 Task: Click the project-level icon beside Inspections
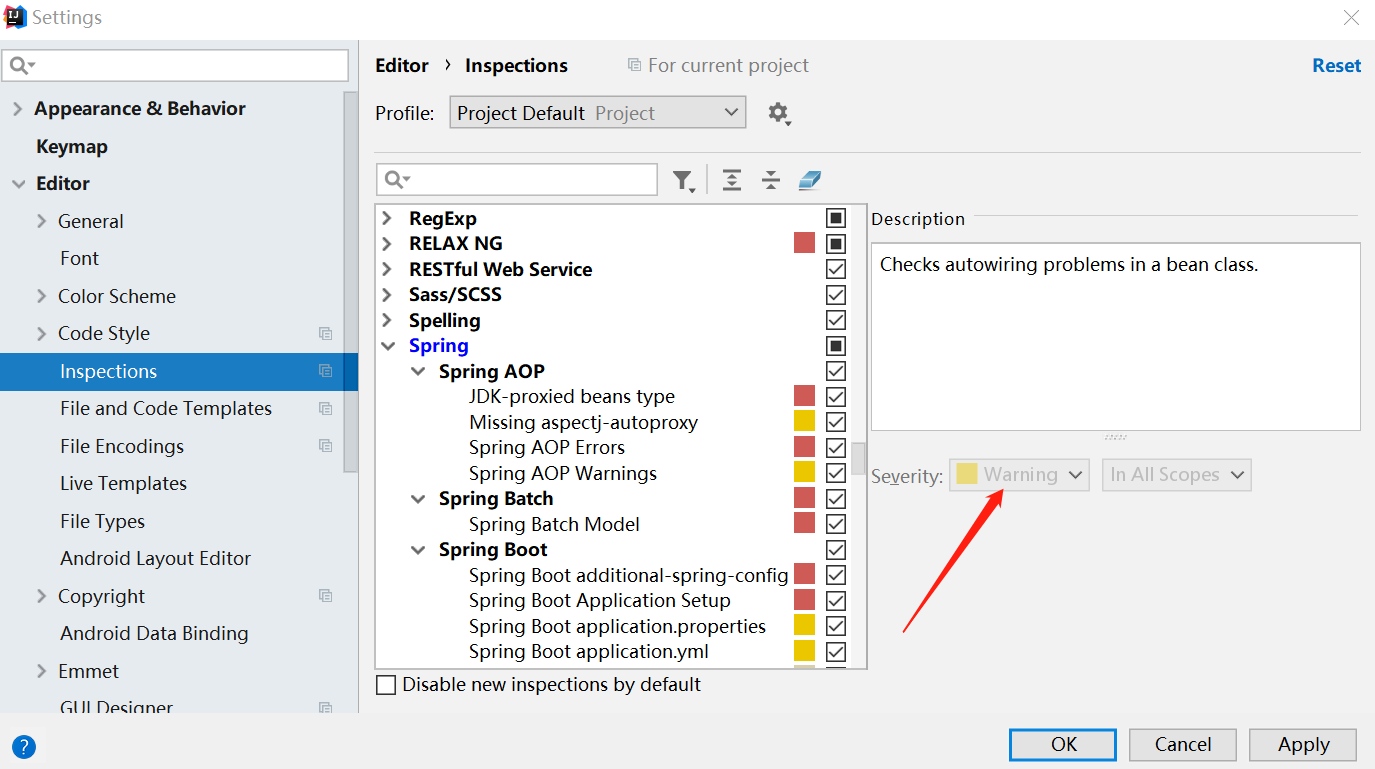325,371
